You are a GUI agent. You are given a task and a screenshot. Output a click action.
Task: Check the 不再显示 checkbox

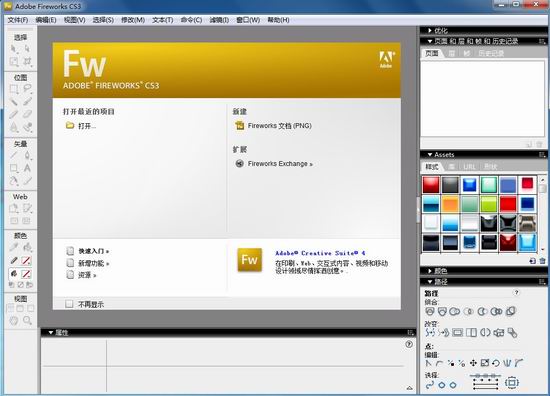pyautogui.click(x=69, y=304)
